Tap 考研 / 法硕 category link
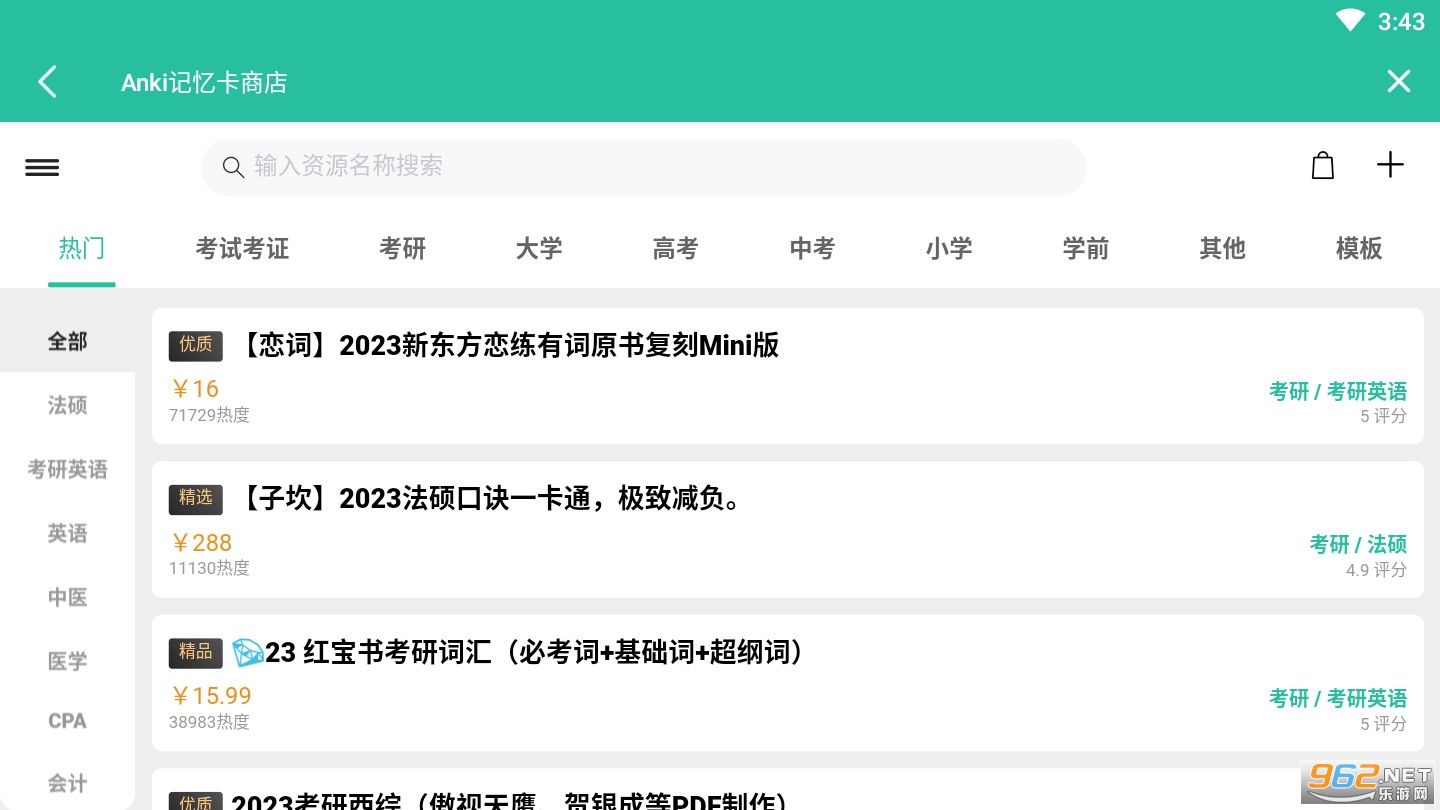The image size is (1440, 810). pyautogui.click(x=1357, y=544)
